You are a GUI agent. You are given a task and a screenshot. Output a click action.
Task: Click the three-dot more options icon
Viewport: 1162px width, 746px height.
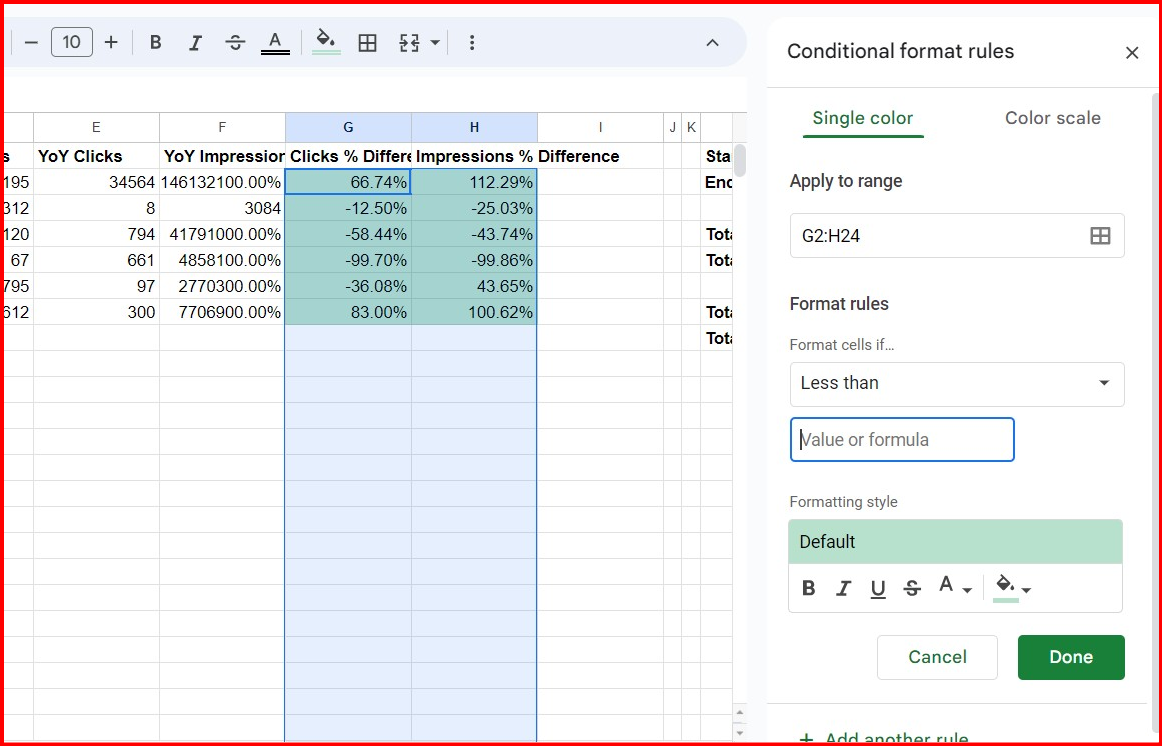[x=472, y=42]
